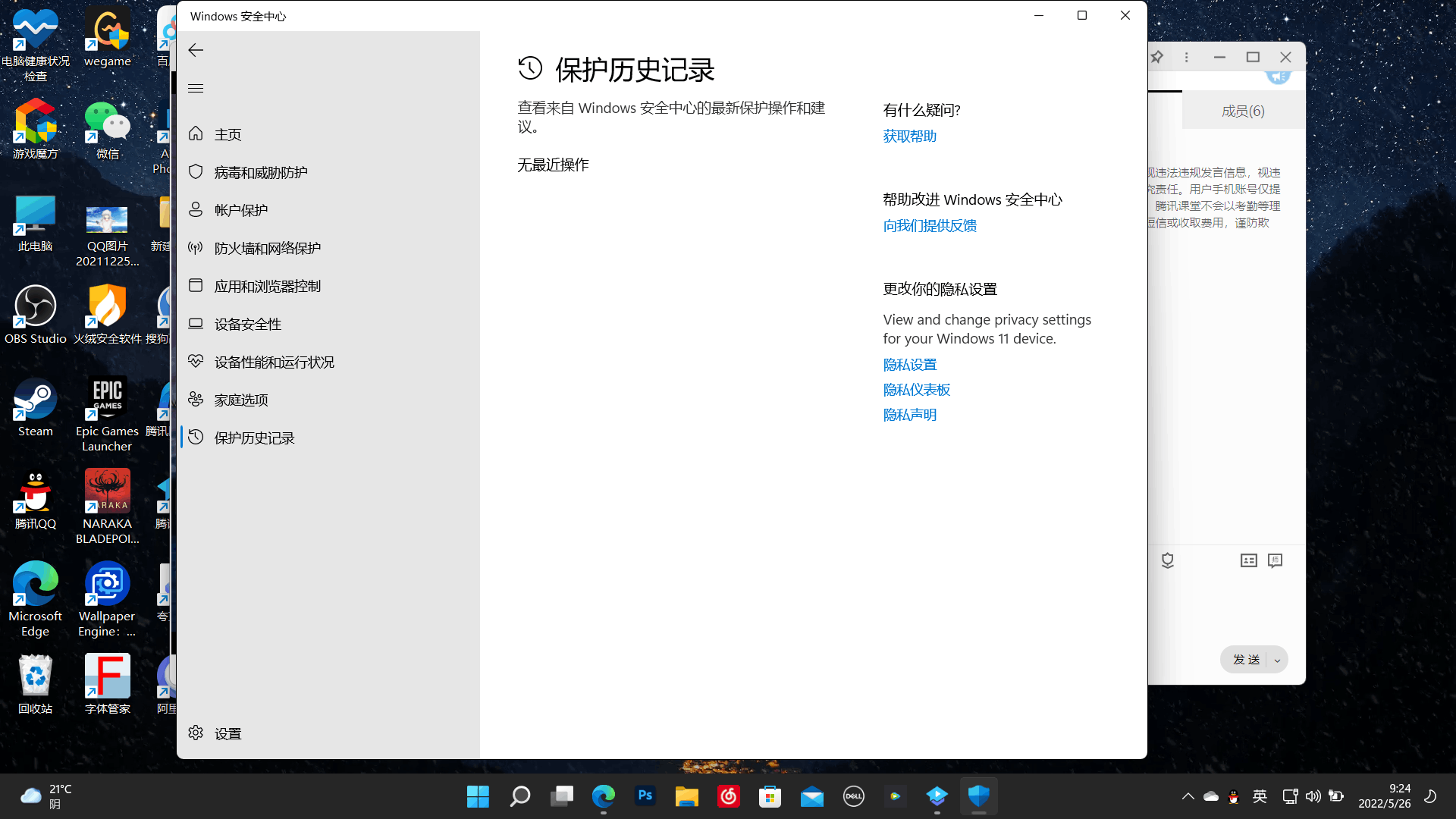Click 向我们提供反馈 link
1456x819 pixels.
click(x=929, y=225)
